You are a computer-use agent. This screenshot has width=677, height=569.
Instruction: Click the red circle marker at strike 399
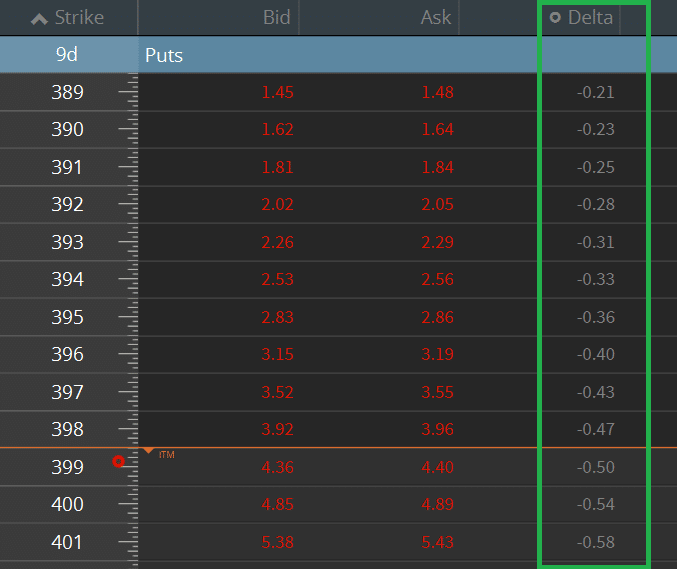point(118,462)
